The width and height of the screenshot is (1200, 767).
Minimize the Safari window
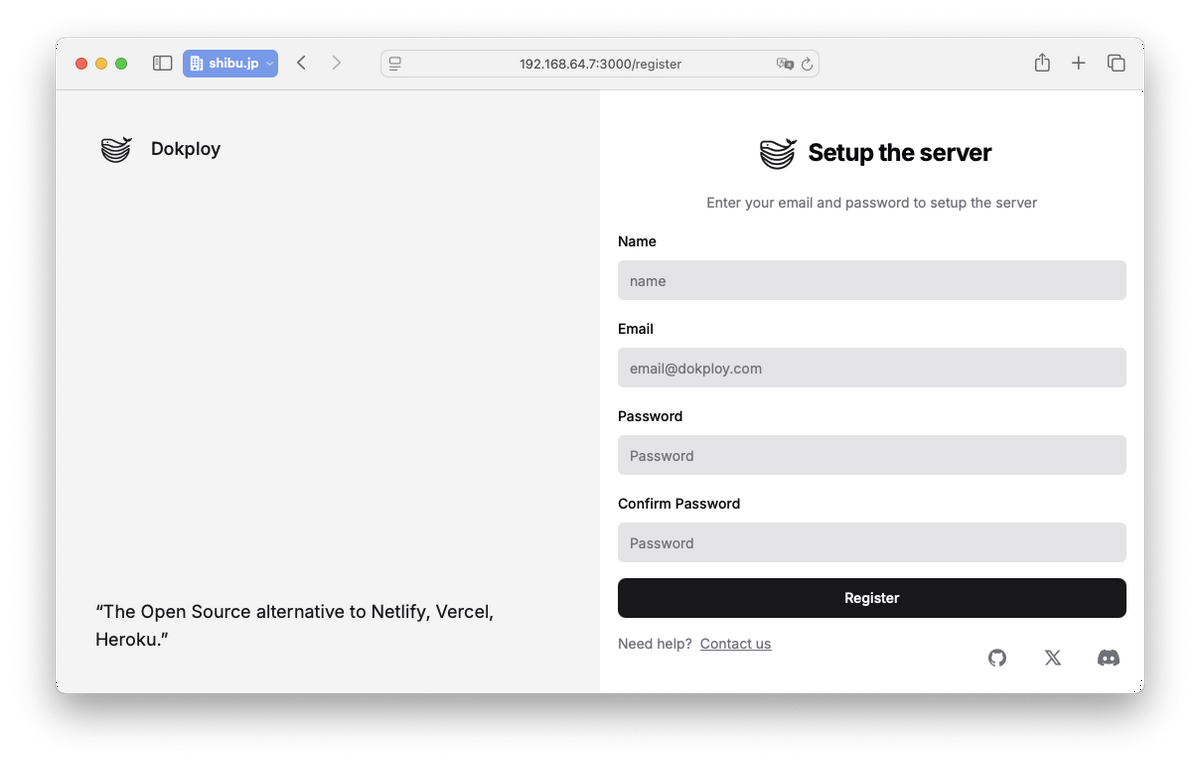(101, 64)
